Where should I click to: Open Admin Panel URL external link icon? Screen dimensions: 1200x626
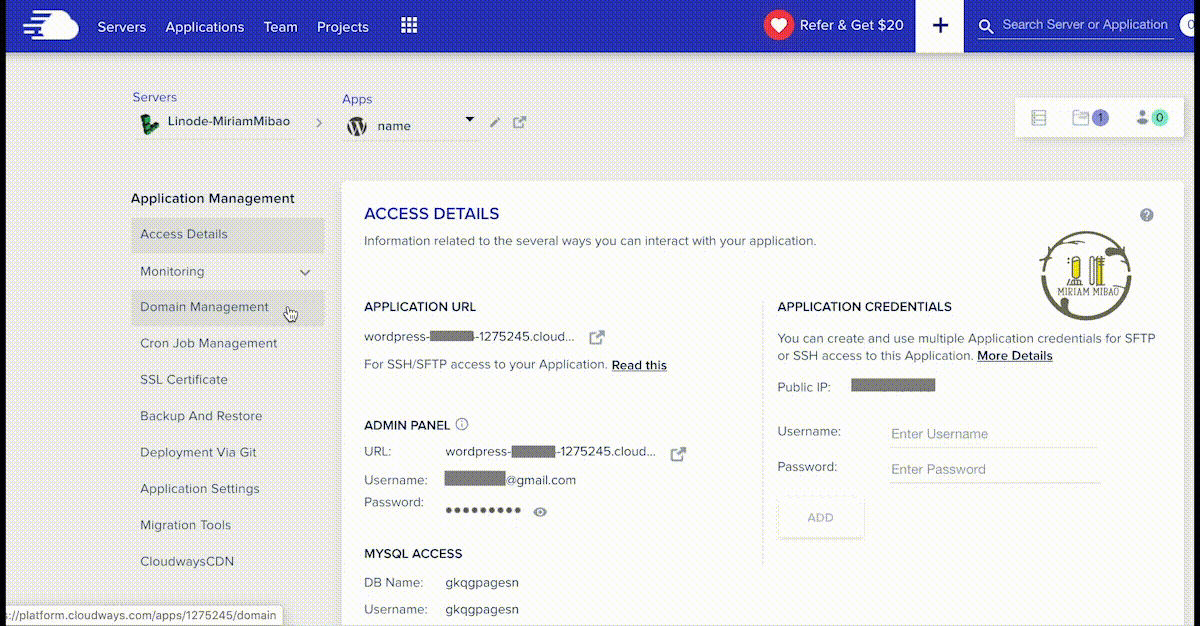[678, 453]
